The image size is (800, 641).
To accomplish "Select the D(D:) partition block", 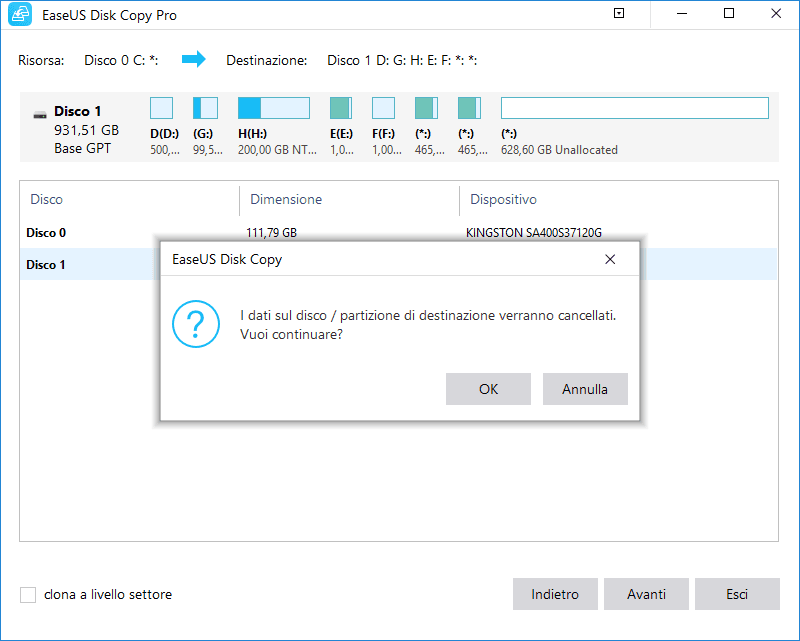I will (161, 108).
